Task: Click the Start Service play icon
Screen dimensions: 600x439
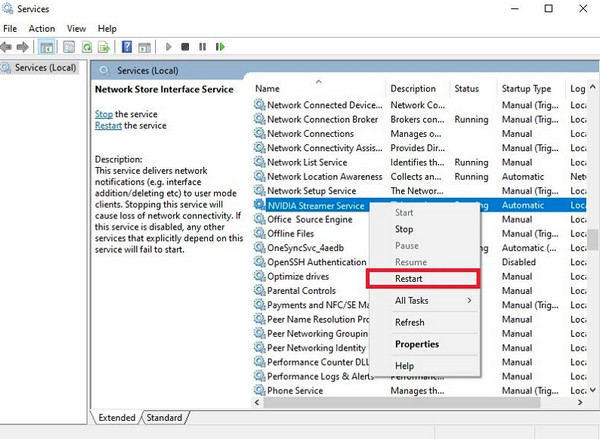Action: pyautogui.click(x=168, y=47)
